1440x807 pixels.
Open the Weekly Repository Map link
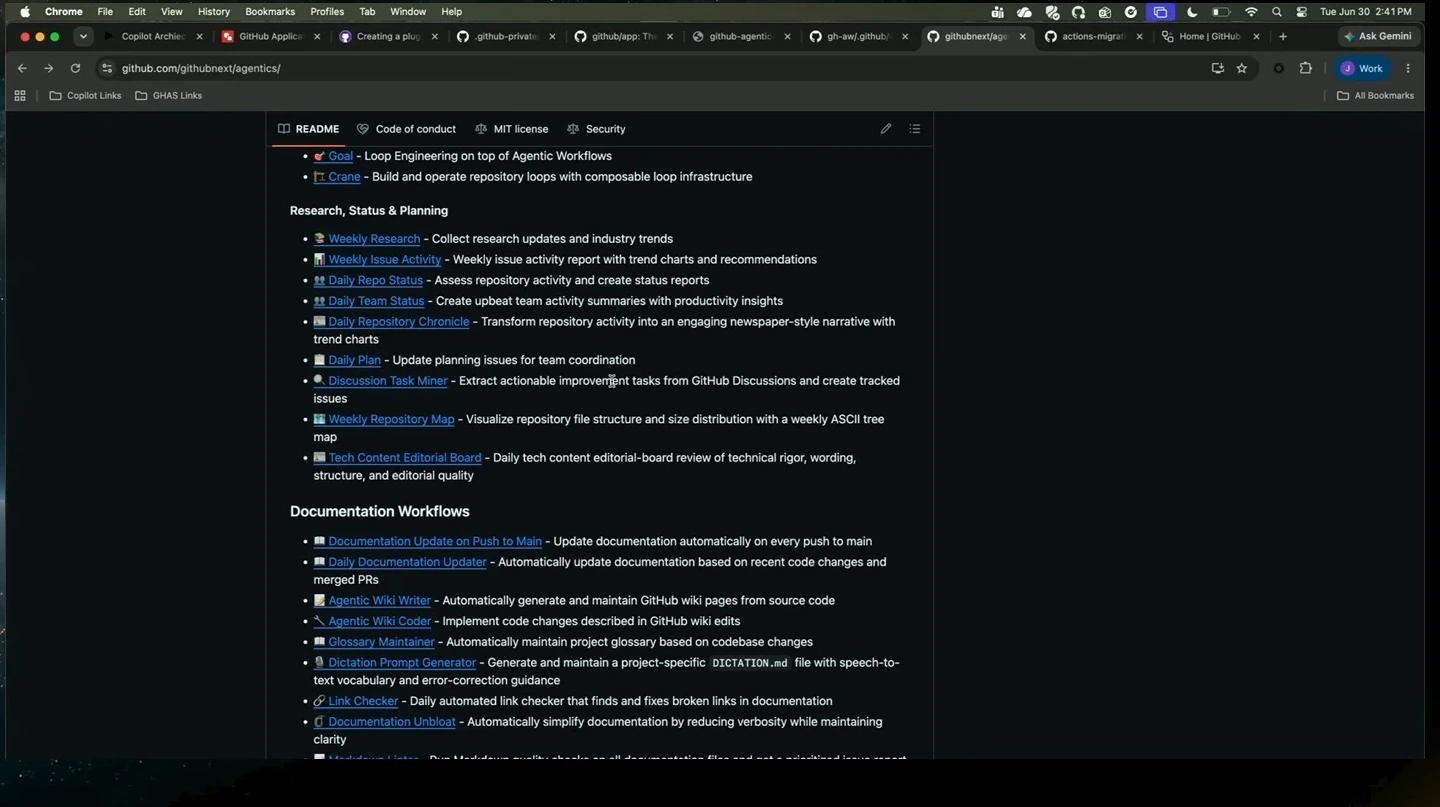click(391, 420)
